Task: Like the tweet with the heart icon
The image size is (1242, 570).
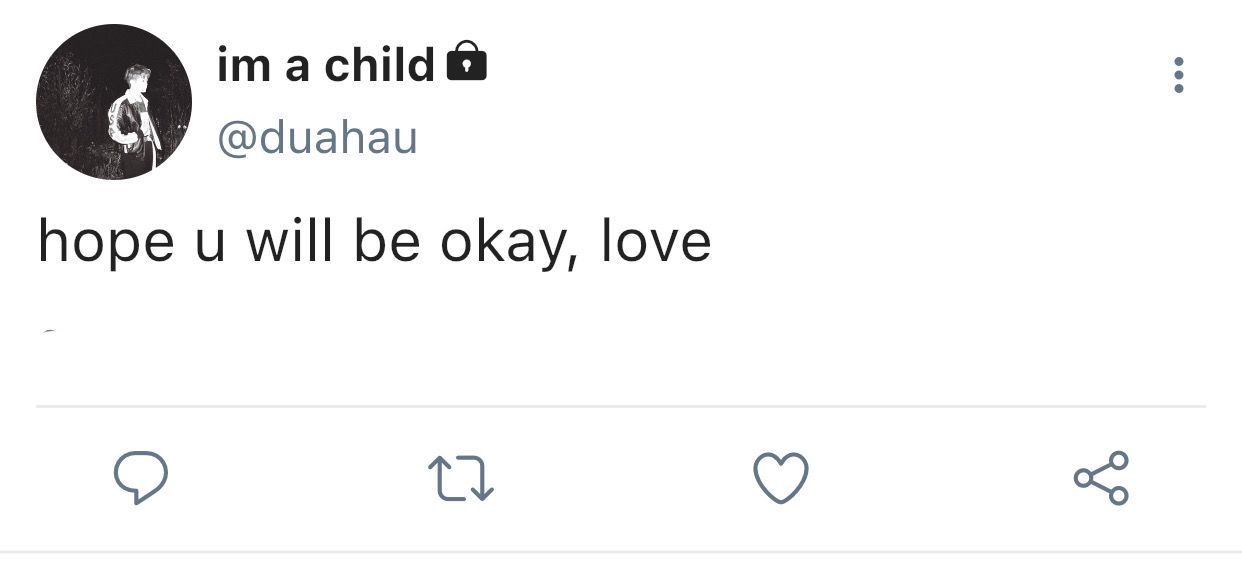Action: (x=780, y=478)
